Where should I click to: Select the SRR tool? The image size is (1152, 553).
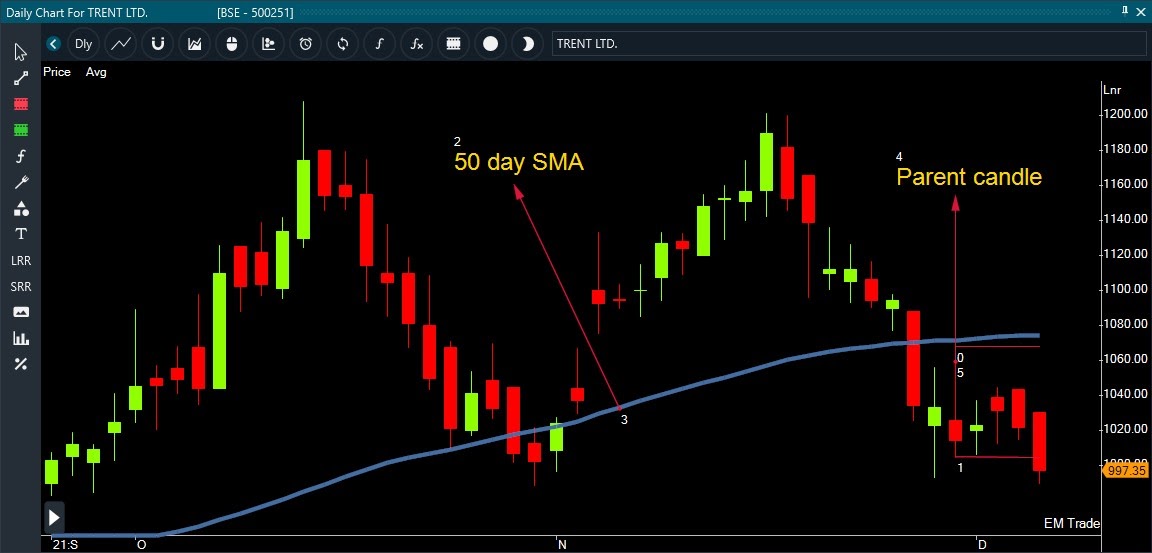tap(21, 286)
